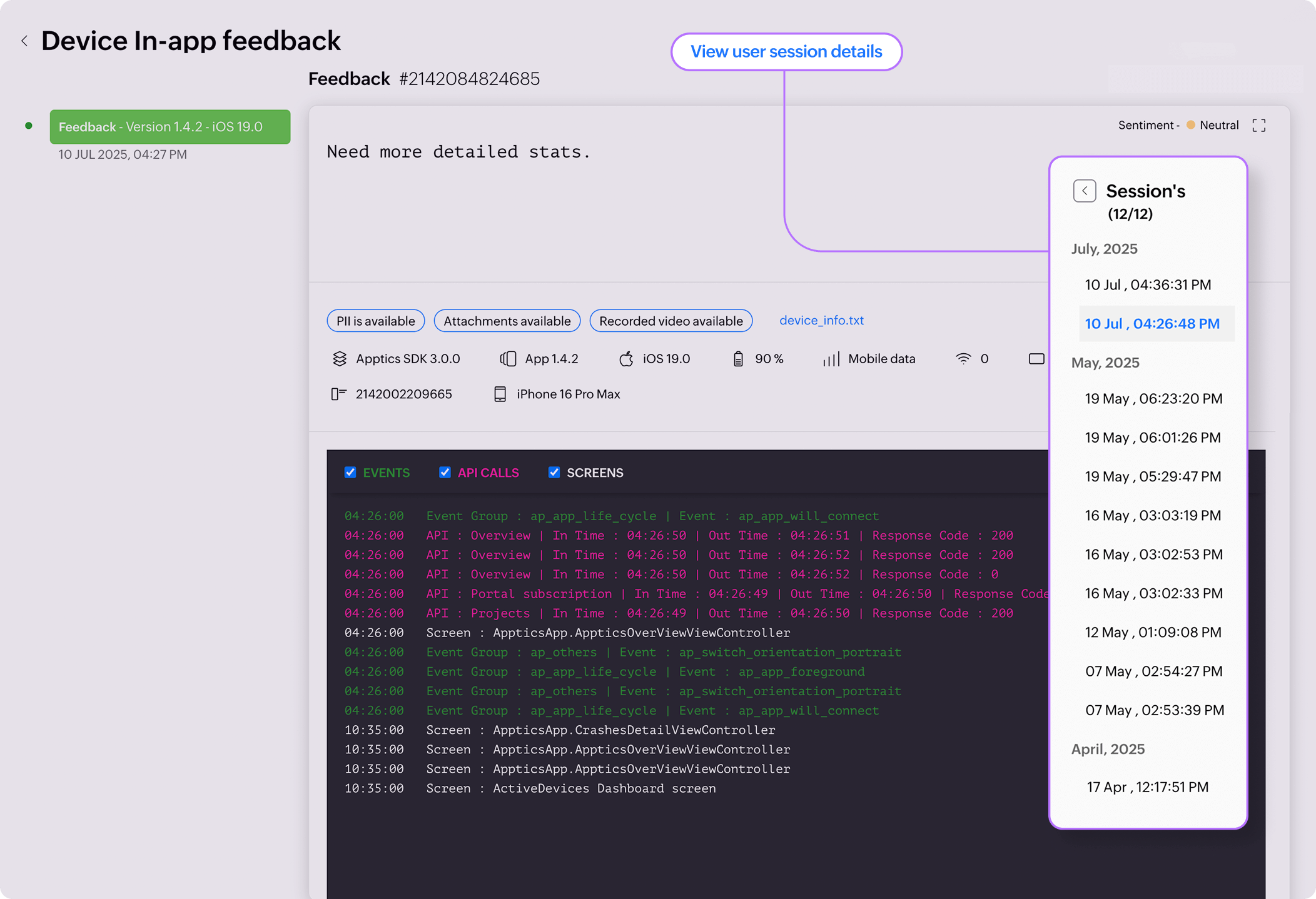Select the Apple icon next to iOS 19.0

tap(626, 358)
